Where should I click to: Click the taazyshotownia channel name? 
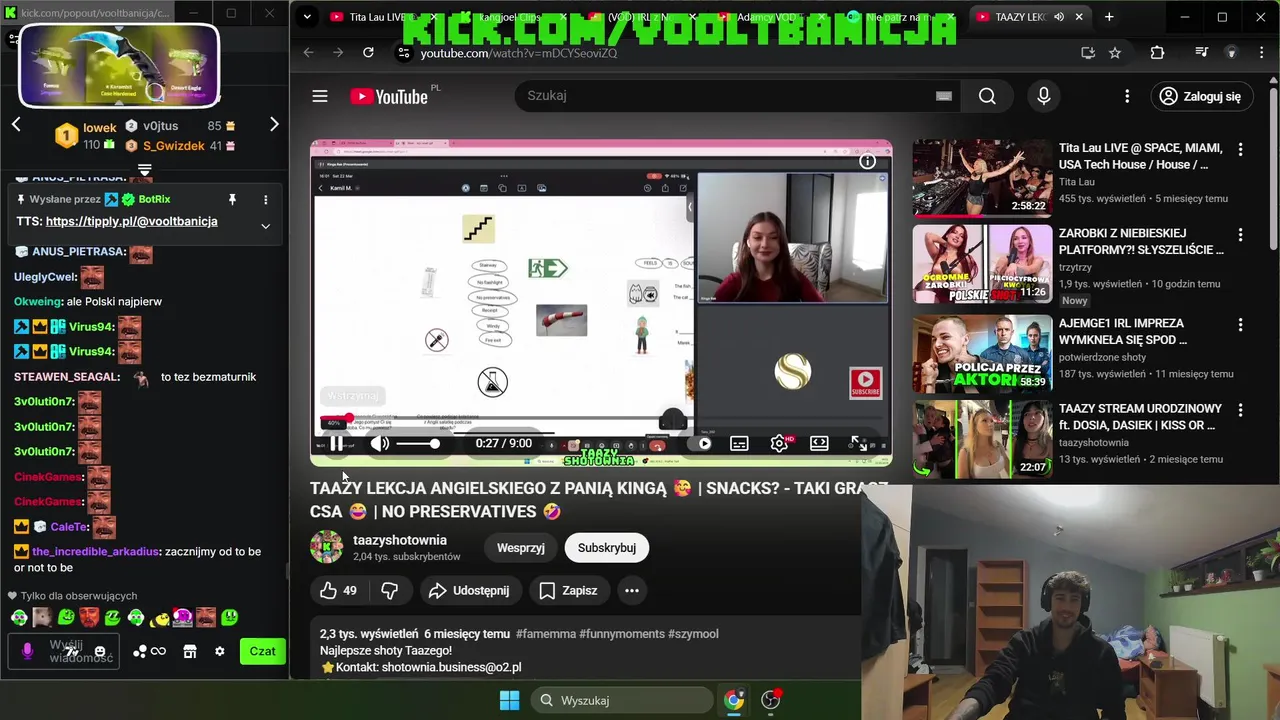400,540
